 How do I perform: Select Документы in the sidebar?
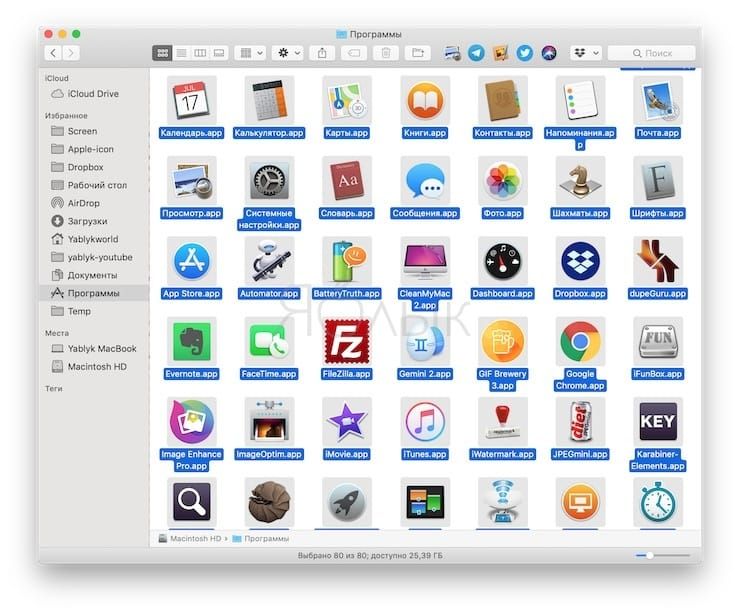(x=94, y=275)
